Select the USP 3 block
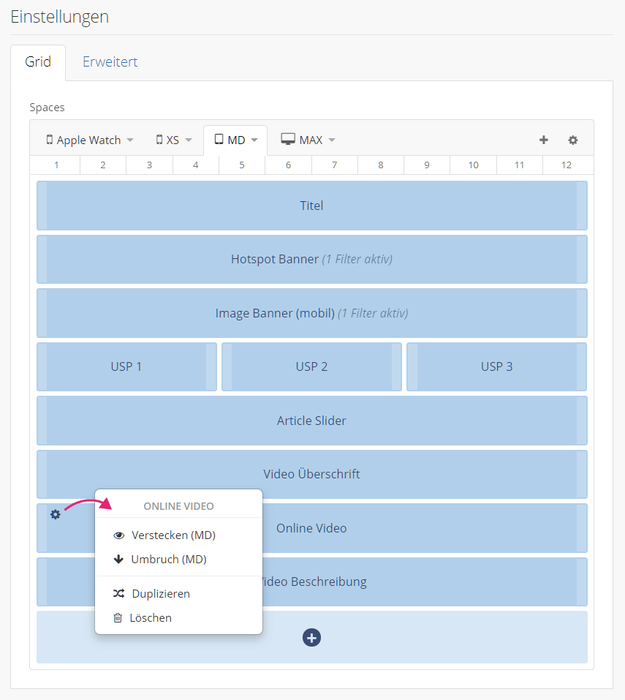Screen dimensions: 625x700 click(x=496, y=367)
